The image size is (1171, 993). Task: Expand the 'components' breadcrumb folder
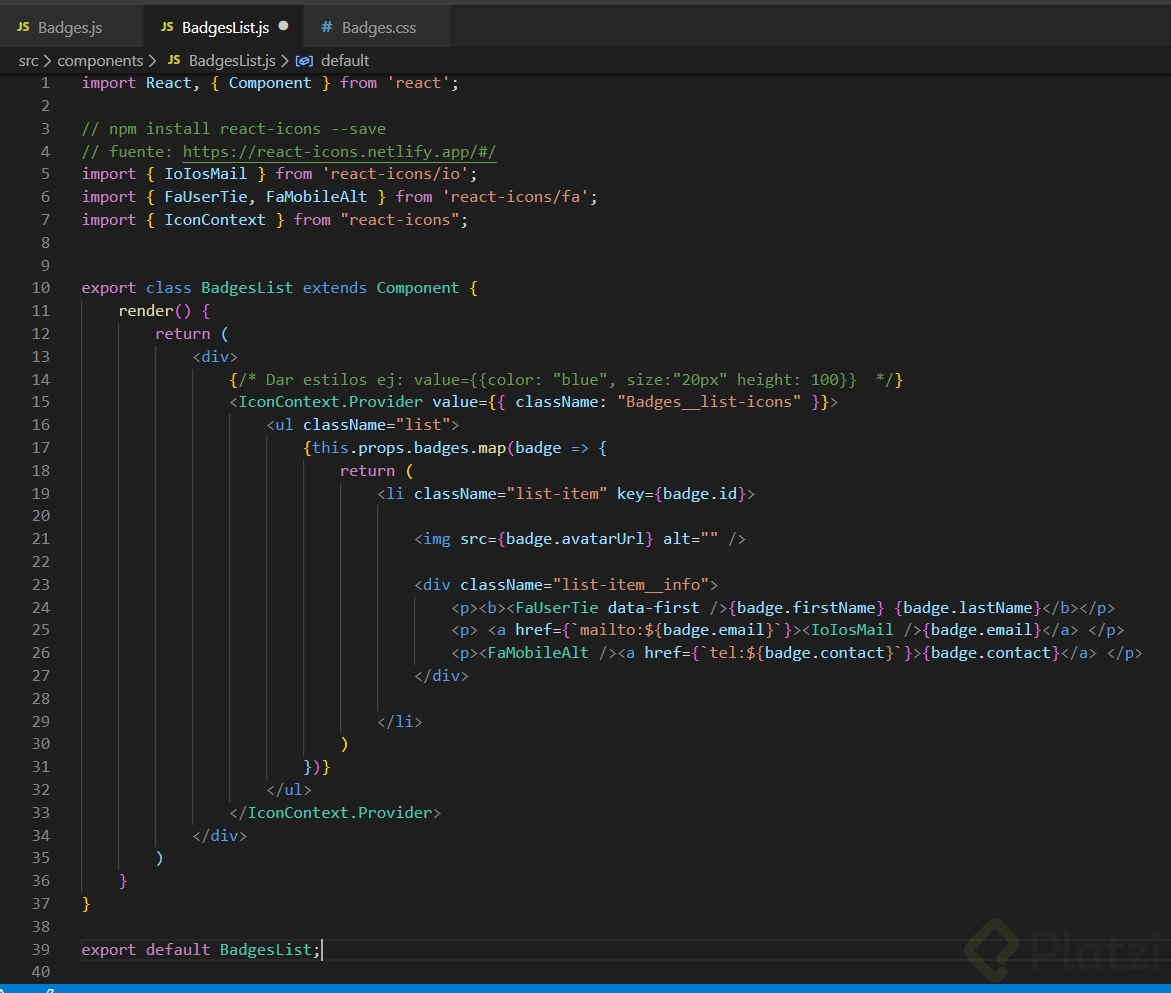click(100, 61)
